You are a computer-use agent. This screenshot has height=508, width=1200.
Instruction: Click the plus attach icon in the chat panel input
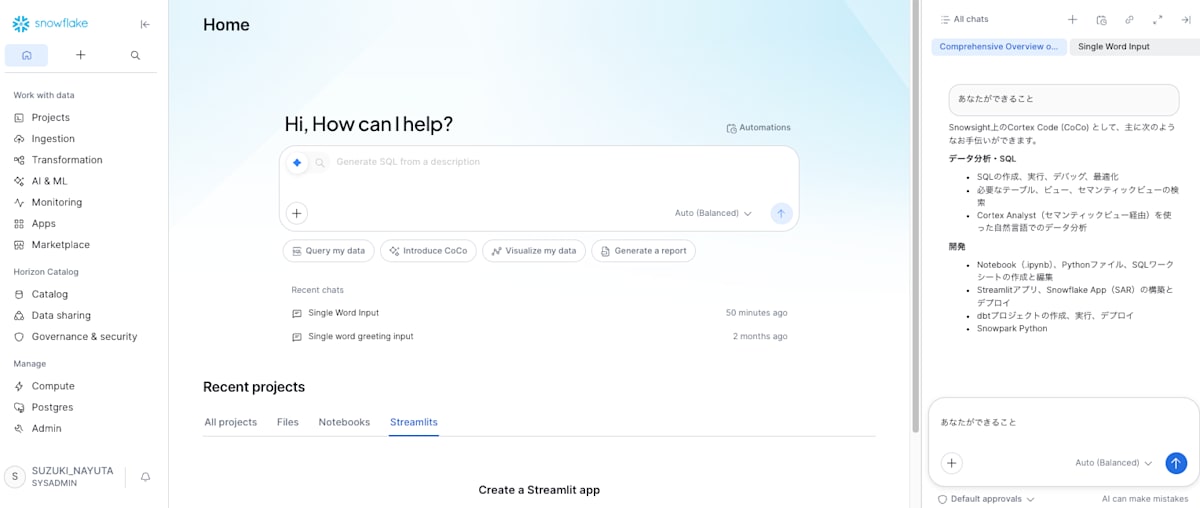(952, 463)
